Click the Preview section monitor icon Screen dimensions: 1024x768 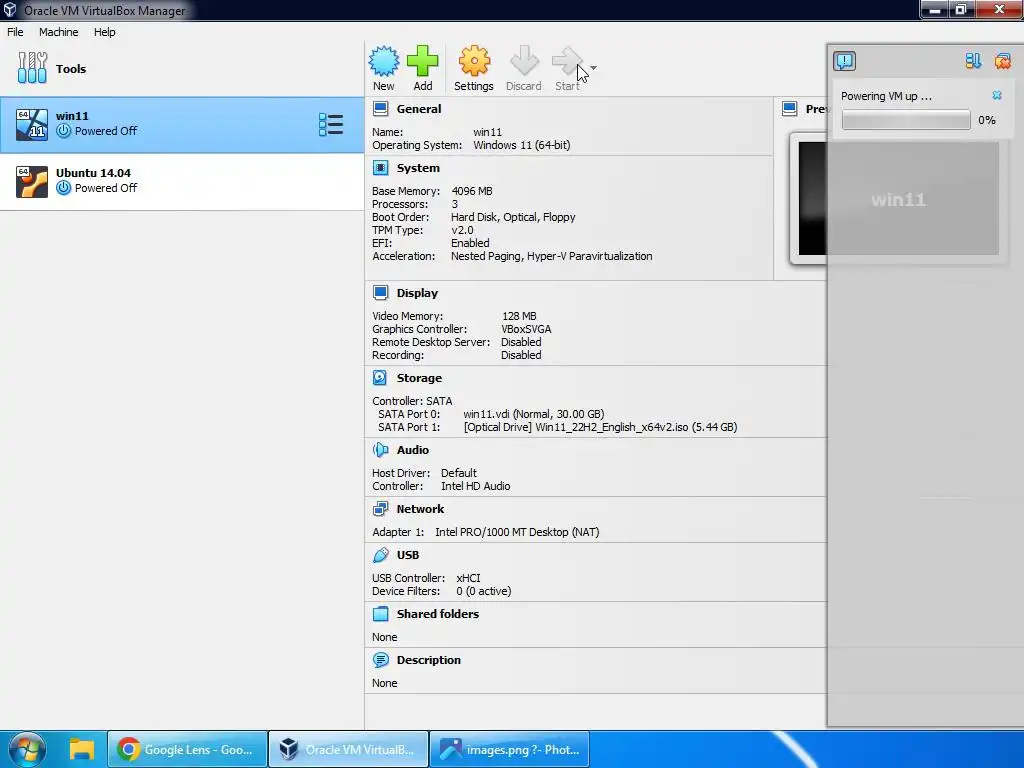coord(790,108)
